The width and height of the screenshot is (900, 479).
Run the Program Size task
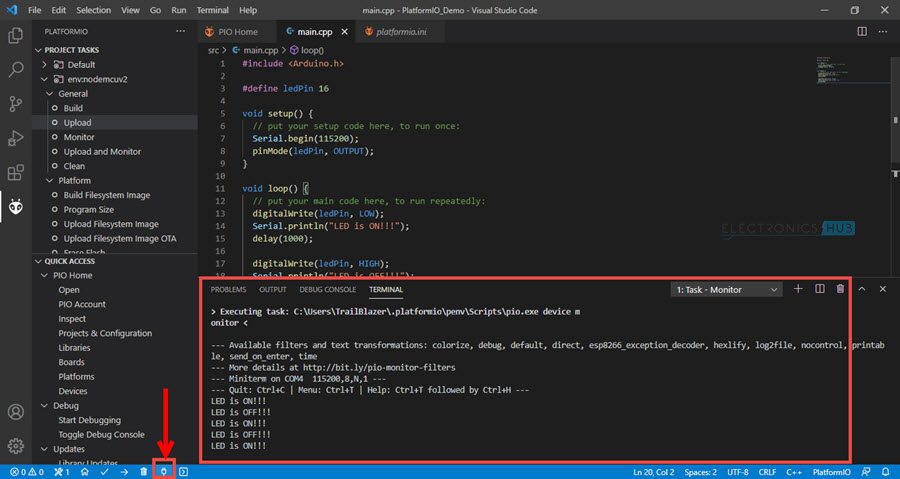click(88, 209)
